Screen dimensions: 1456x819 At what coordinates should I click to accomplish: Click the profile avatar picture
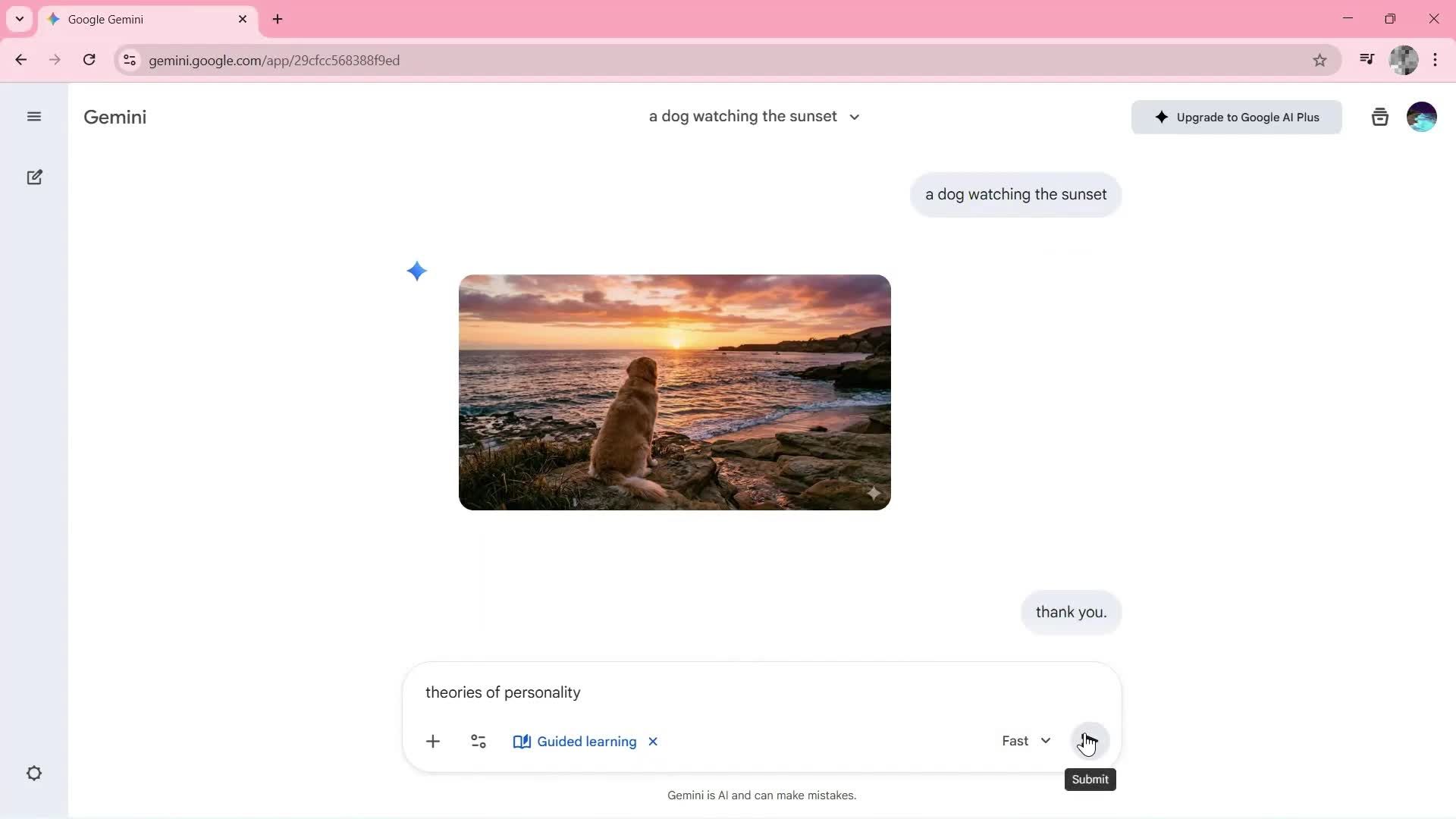(1422, 116)
